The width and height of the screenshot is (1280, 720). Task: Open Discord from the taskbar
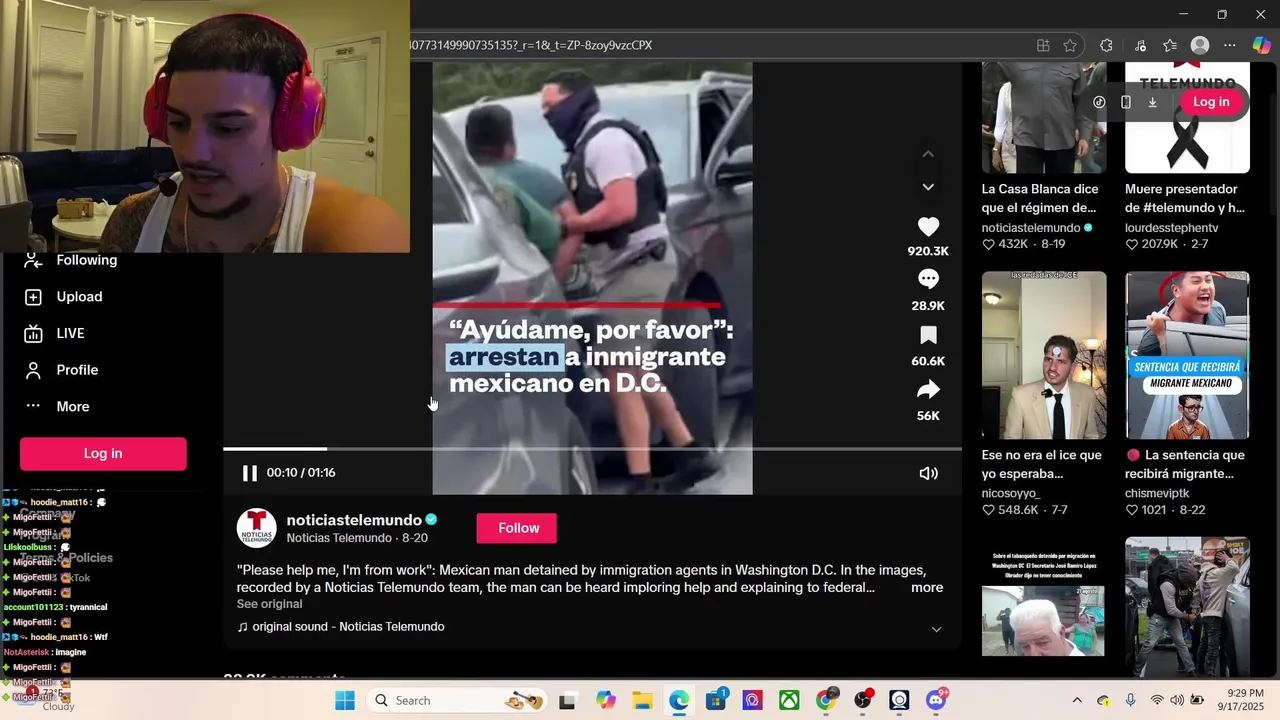(937, 700)
